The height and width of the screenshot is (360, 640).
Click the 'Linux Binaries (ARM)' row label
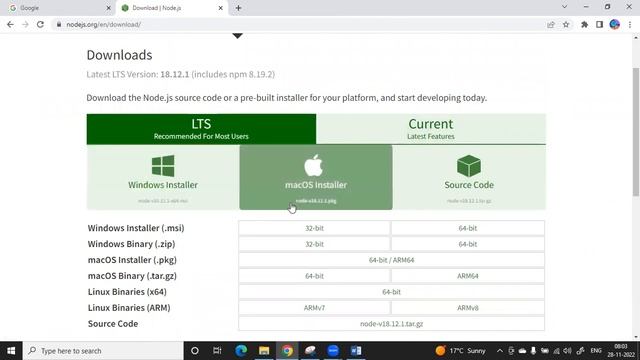click(129, 308)
